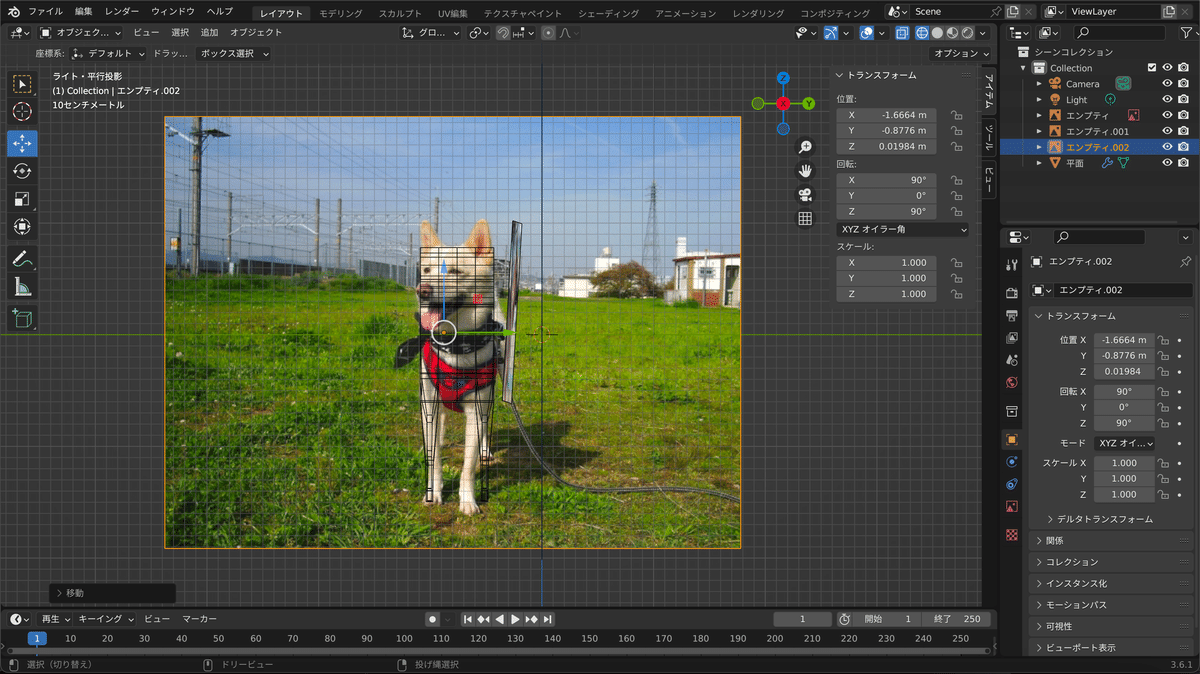Click the pan view hand gizmo
The width and height of the screenshot is (1200, 674).
coord(805,171)
